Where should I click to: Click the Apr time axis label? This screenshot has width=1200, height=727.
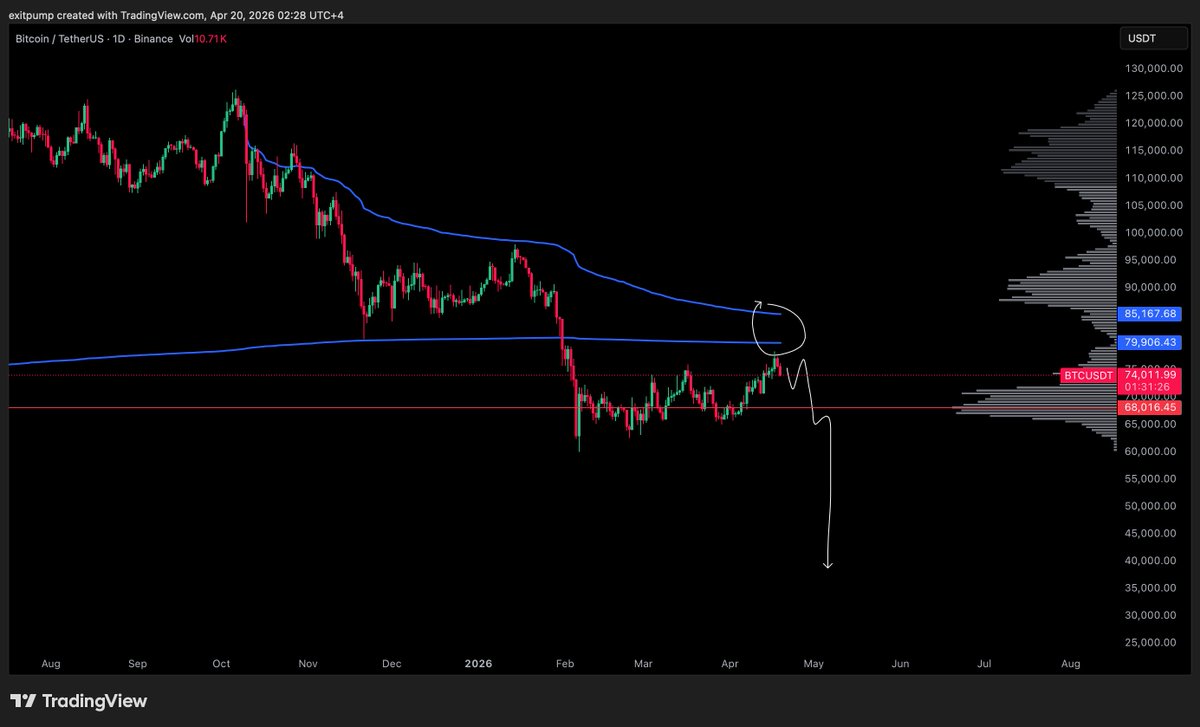pos(728,663)
